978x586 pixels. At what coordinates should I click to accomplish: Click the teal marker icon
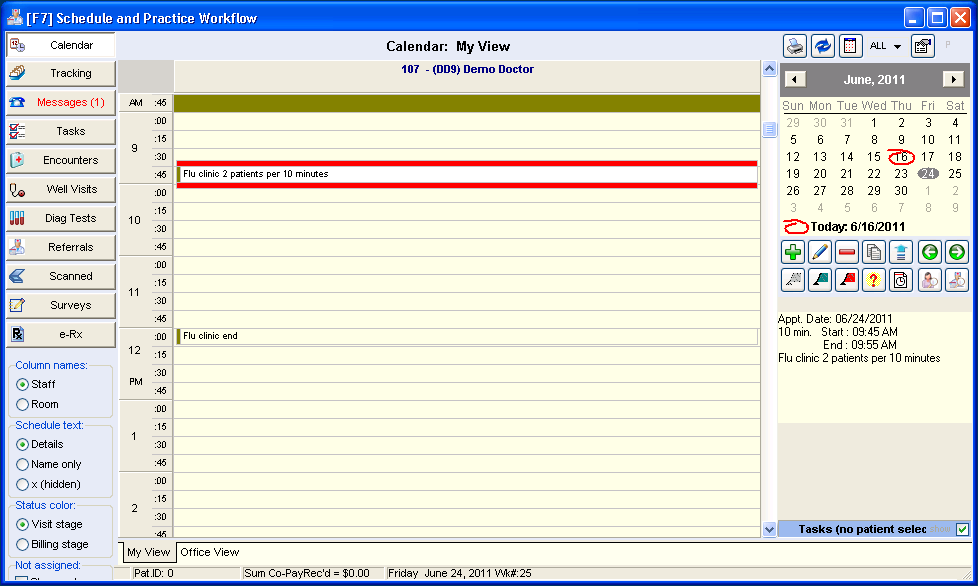coord(820,280)
